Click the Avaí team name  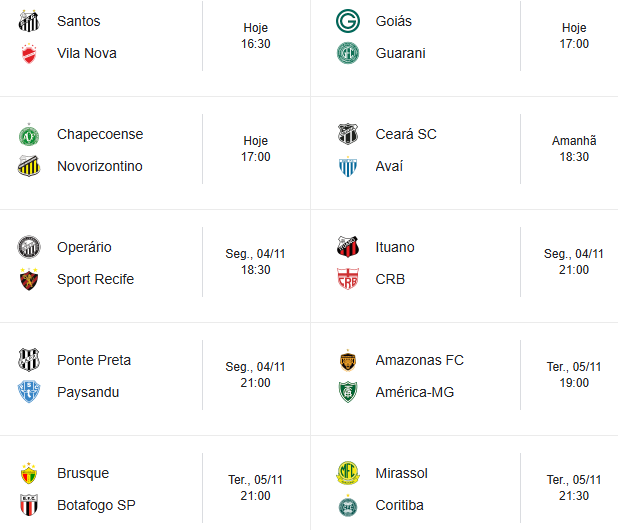(389, 166)
